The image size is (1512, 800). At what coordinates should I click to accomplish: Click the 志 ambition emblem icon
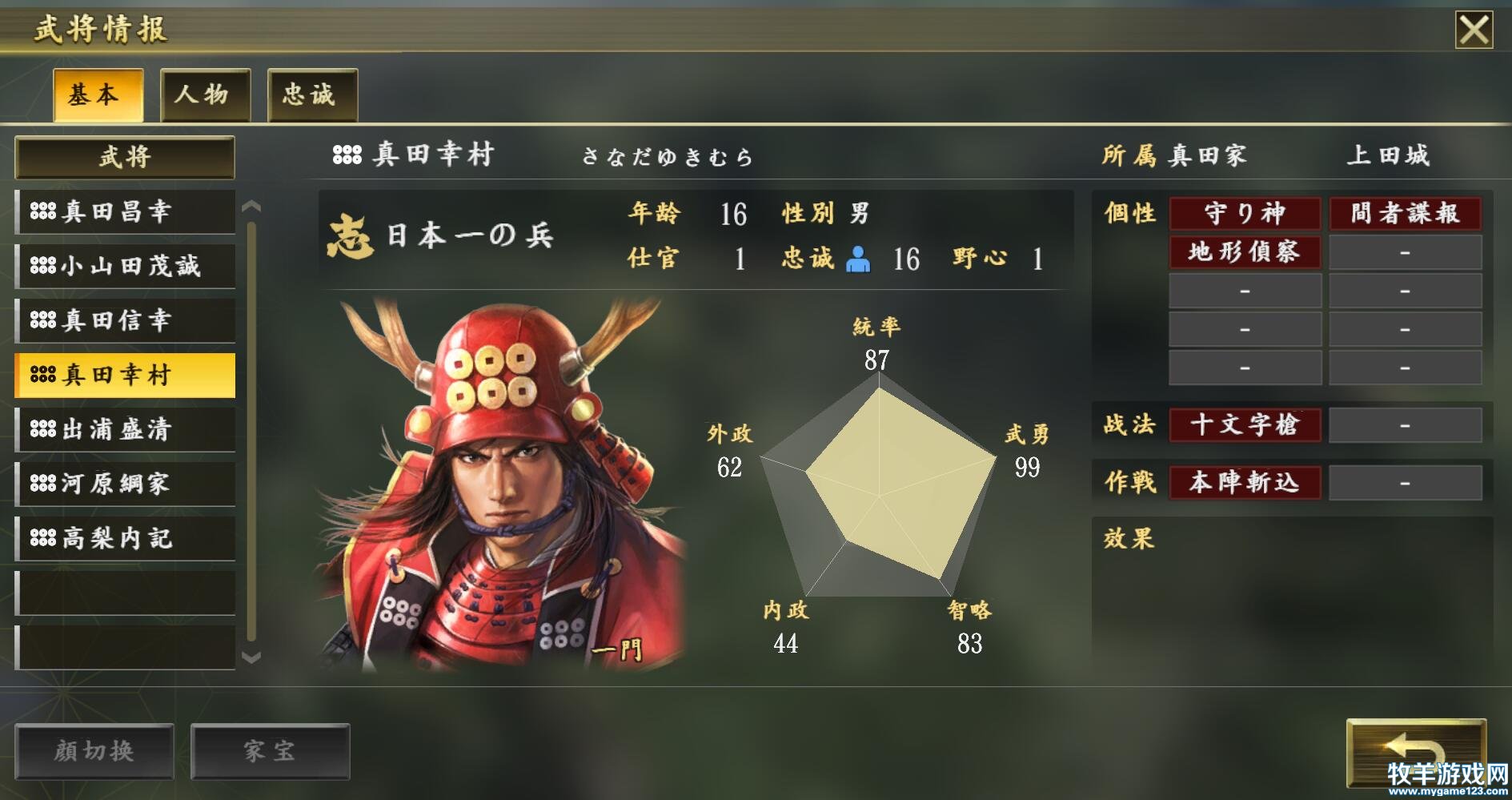click(350, 236)
